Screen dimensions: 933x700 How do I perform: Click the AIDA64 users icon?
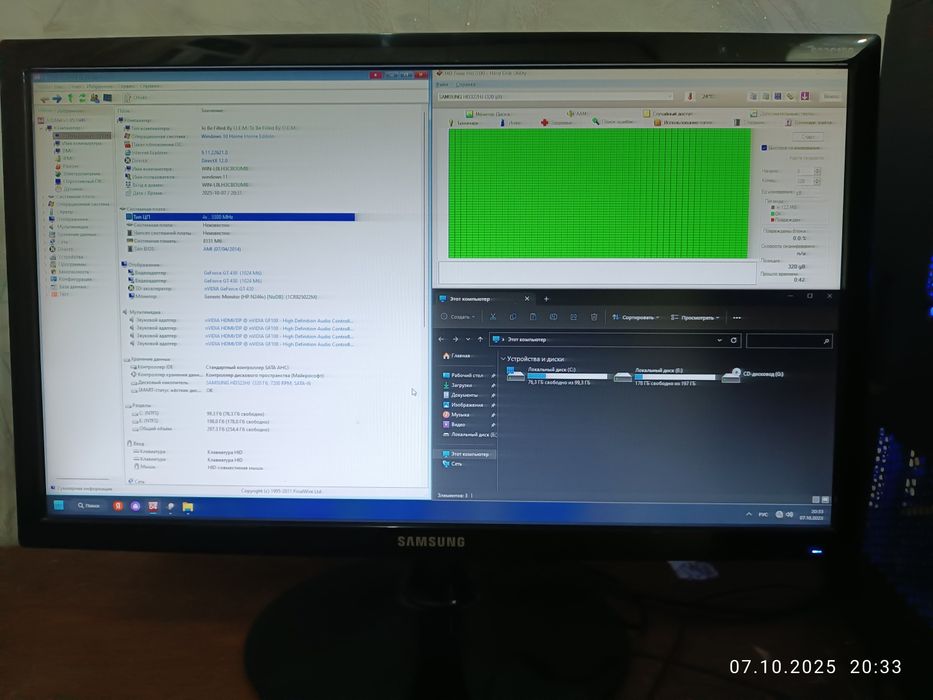click(95, 98)
